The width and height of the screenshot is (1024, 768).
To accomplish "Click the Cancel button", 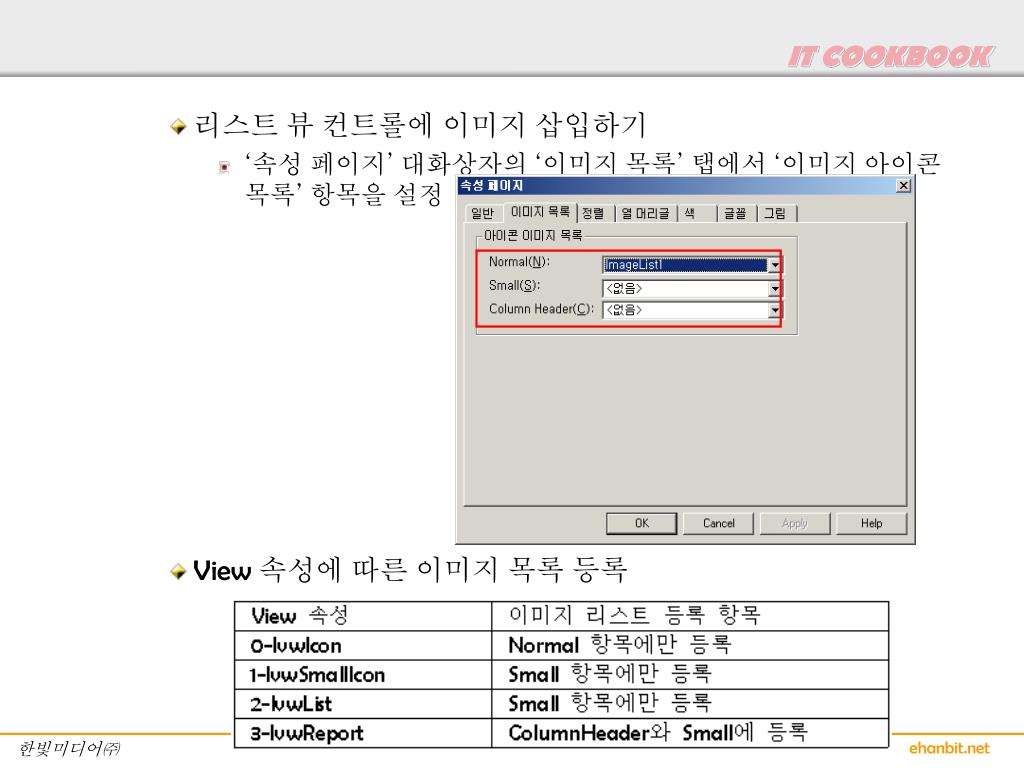I will click(x=718, y=523).
